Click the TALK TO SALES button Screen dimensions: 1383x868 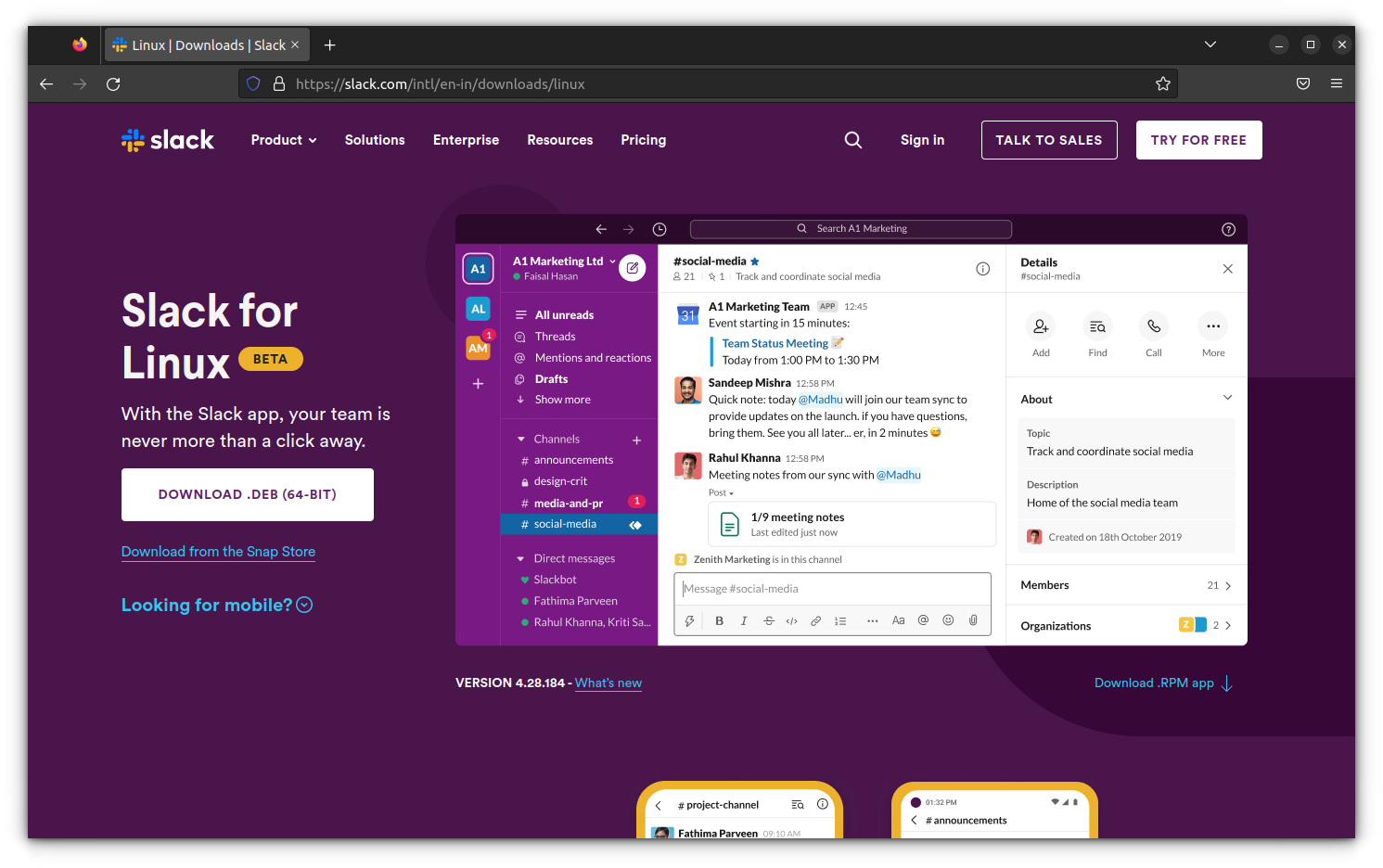[x=1049, y=140]
